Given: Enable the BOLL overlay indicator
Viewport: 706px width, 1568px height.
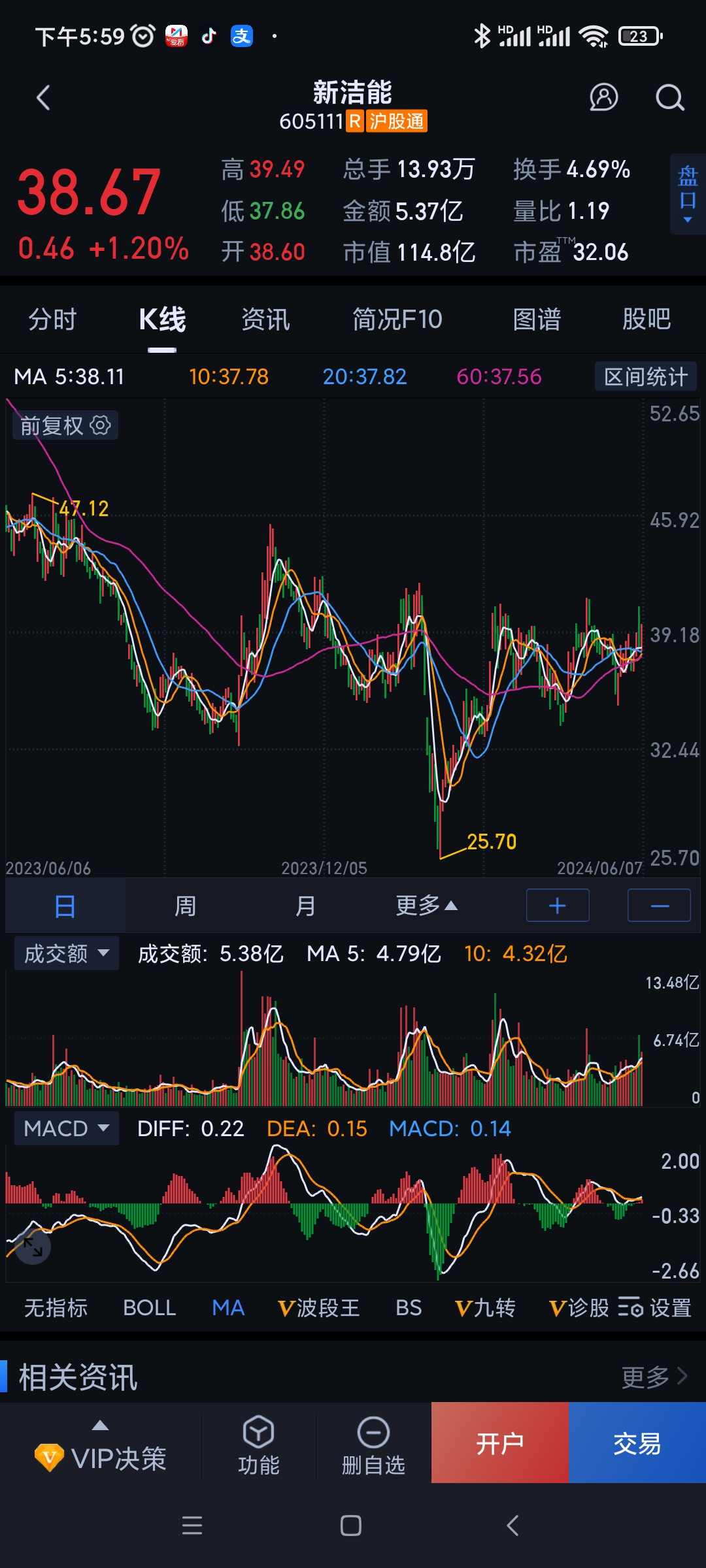Looking at the screenshot, I should click(149, 1307).
